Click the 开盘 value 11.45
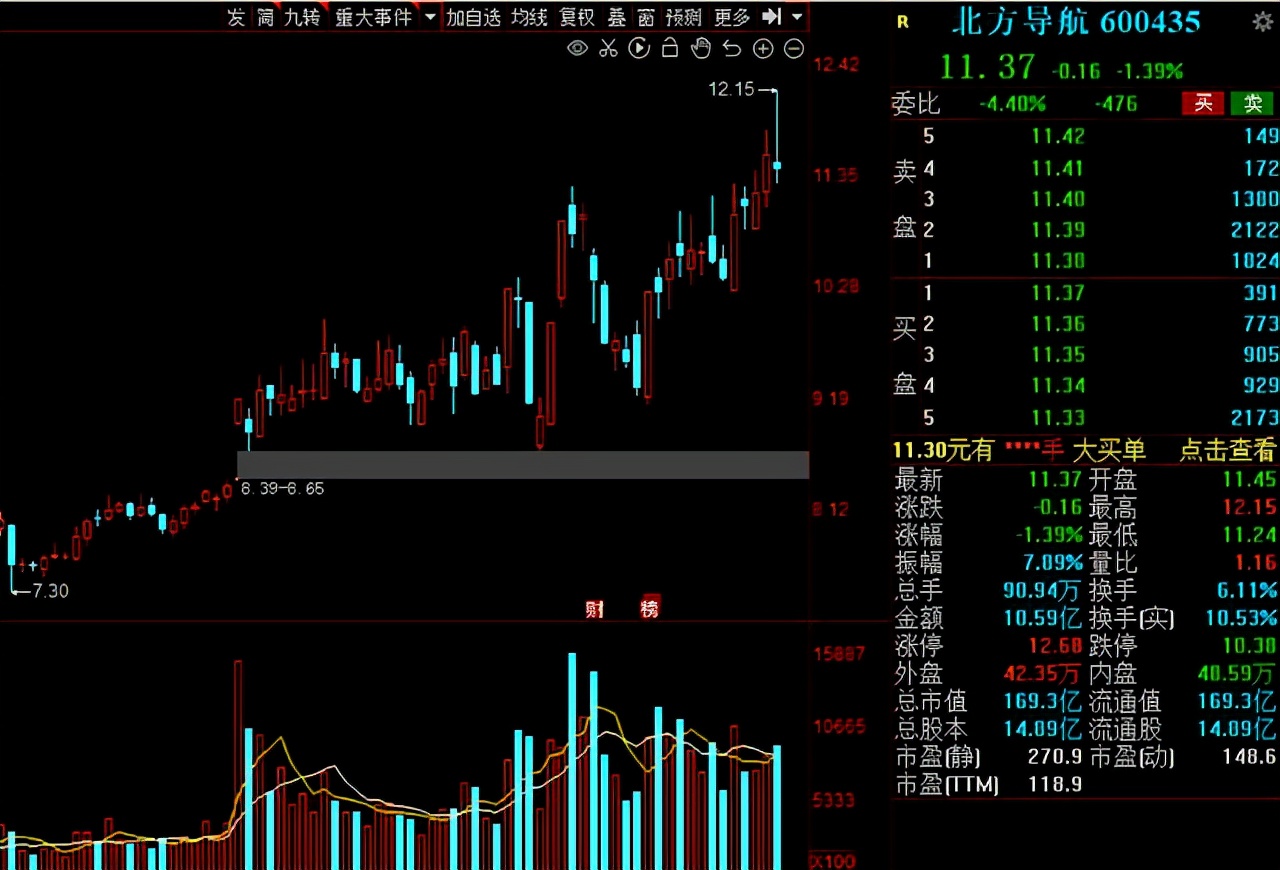1280x870 pixels. point(1249,480)
